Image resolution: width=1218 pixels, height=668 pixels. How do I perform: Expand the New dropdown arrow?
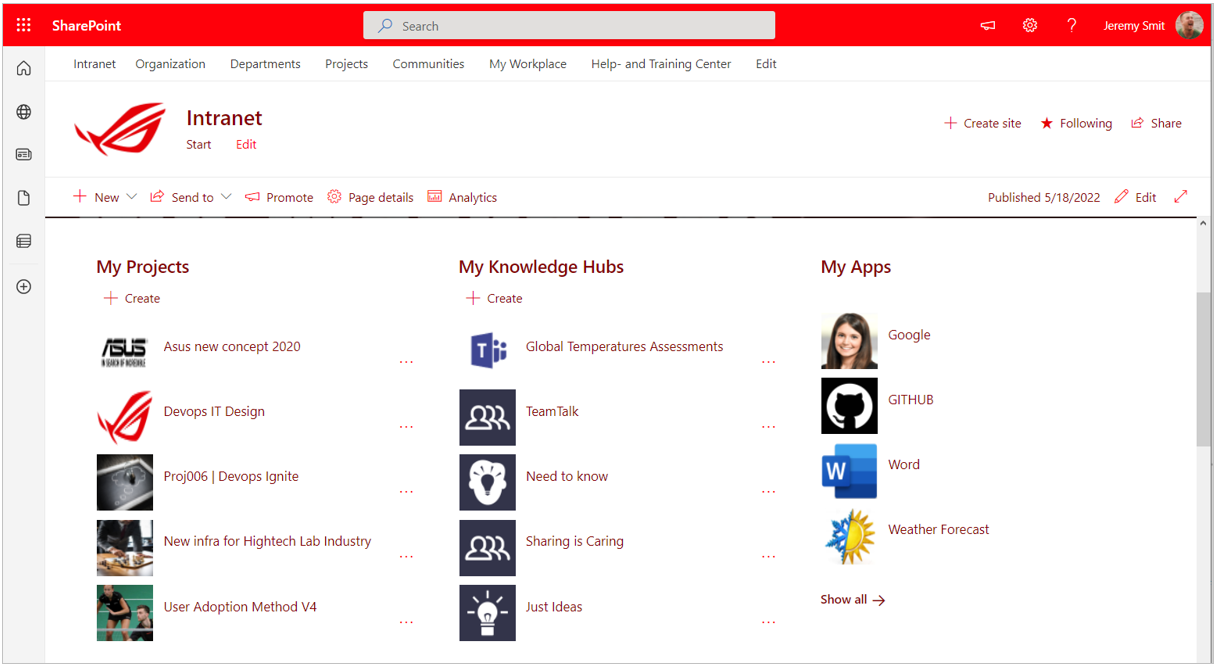131,197
